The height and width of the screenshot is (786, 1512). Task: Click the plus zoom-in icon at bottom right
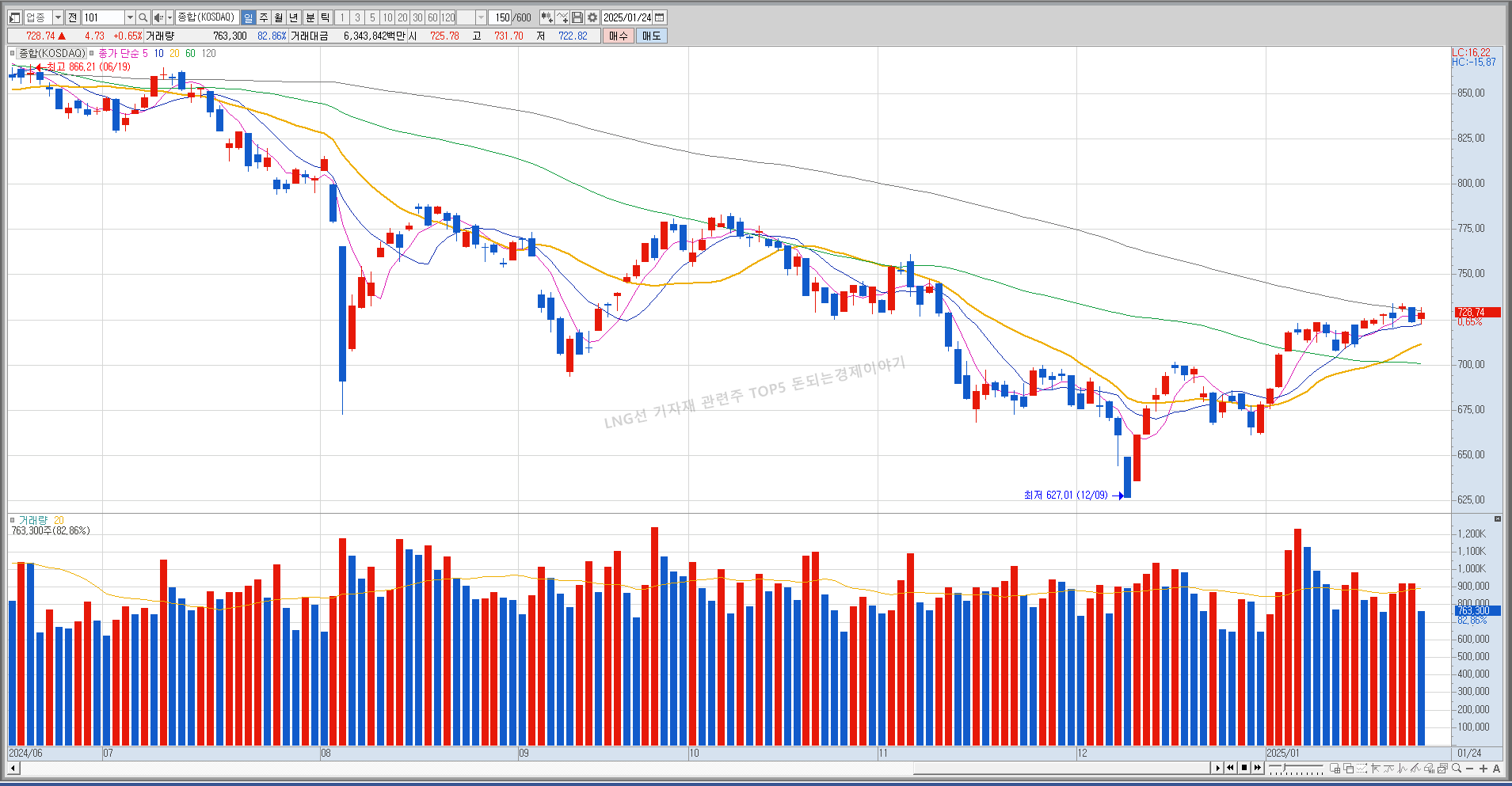(1483, 768)
